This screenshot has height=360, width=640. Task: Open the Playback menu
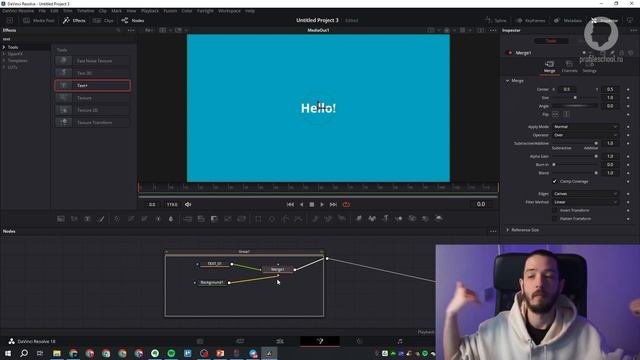coord(150,11)
